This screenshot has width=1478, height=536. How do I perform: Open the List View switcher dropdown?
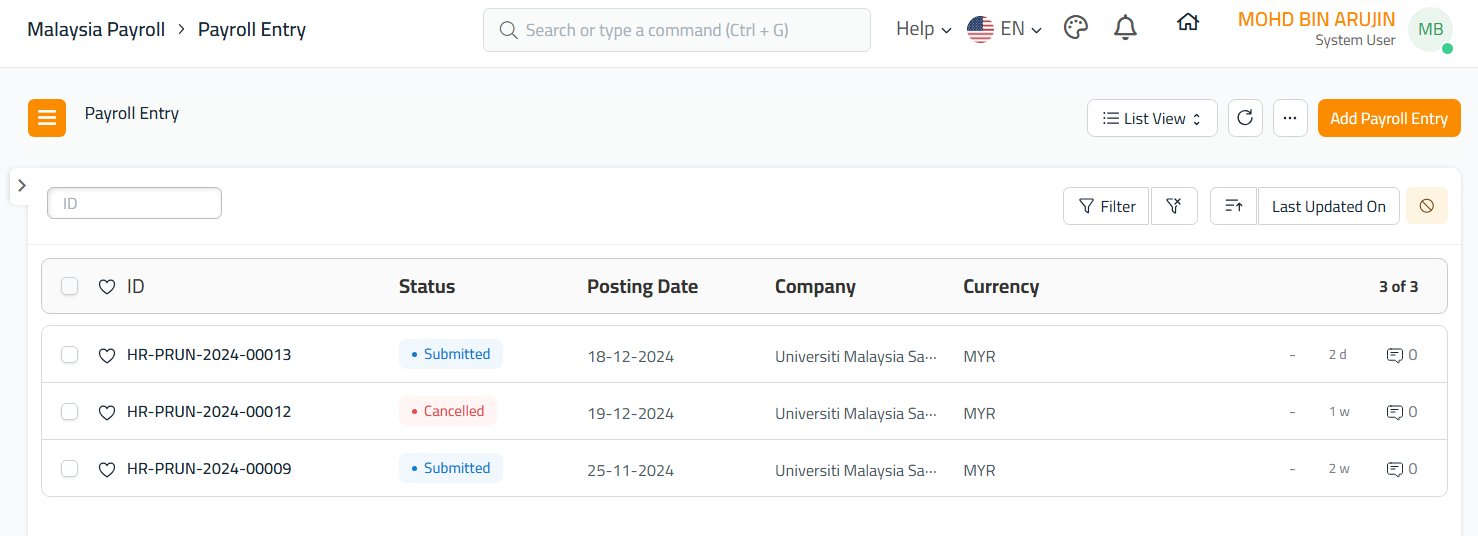1151,118
